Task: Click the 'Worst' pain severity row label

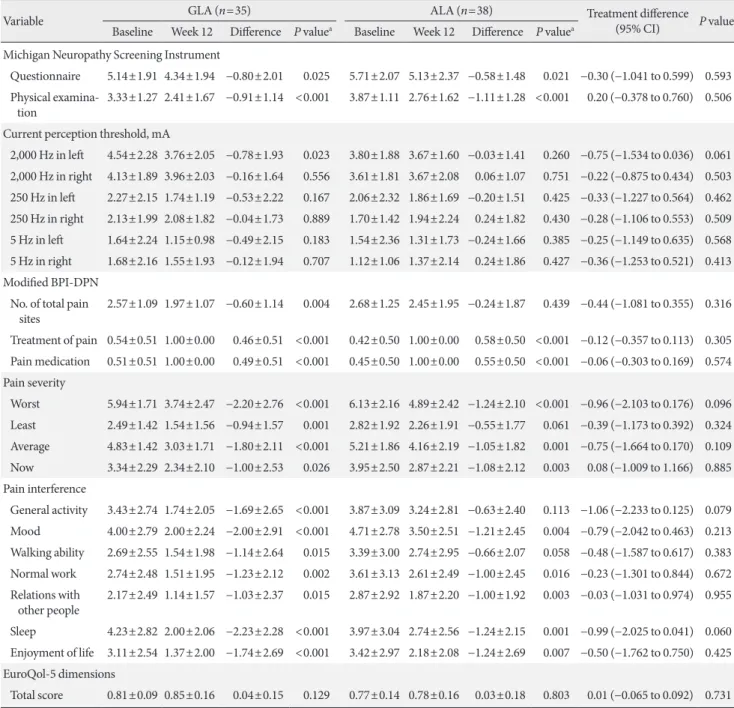Action: pyautogui.click(x=25, y=404)
